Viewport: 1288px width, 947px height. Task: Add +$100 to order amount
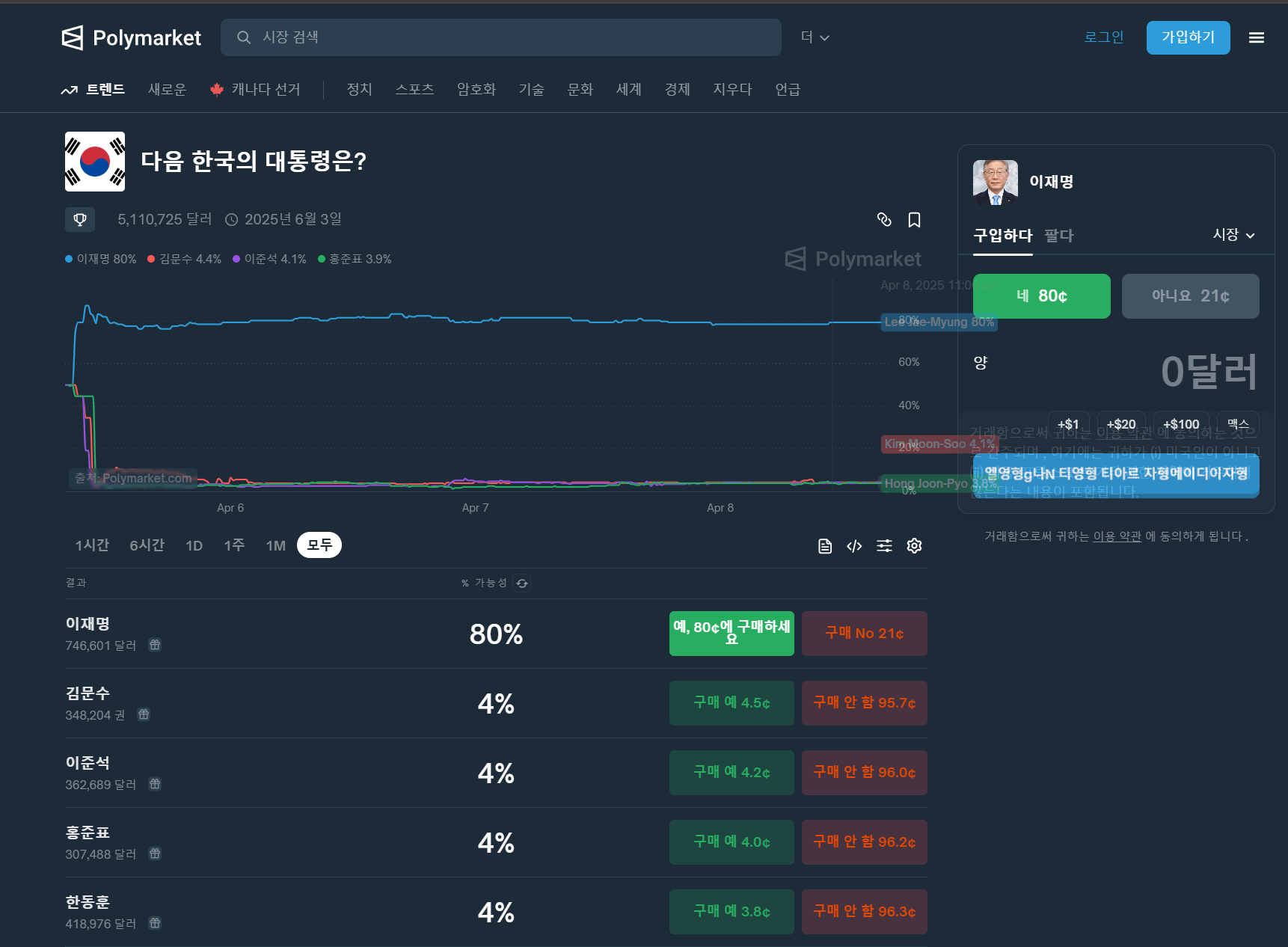pos(1181,424)
